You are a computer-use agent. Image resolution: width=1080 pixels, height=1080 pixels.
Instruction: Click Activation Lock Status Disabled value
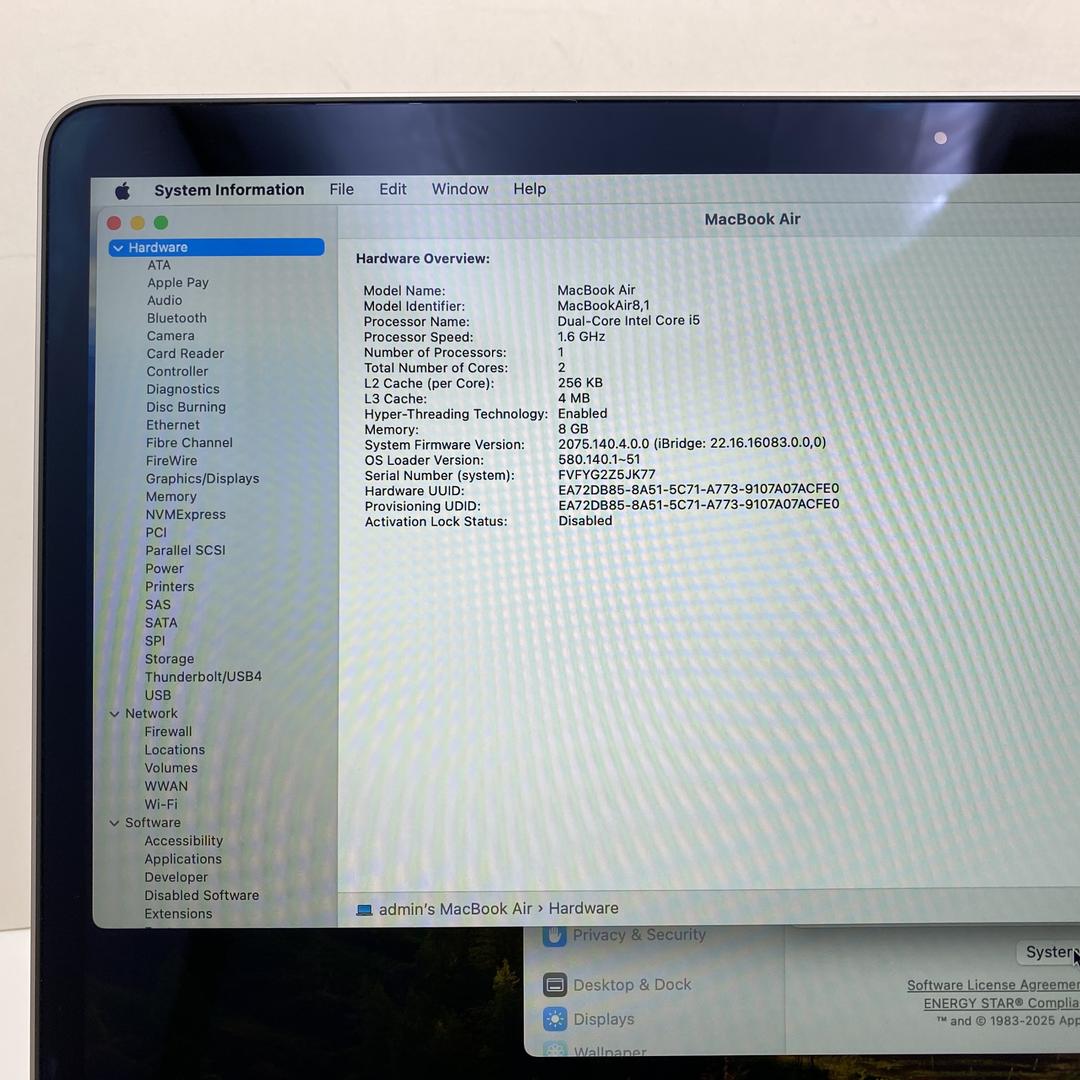coord(585,521)
